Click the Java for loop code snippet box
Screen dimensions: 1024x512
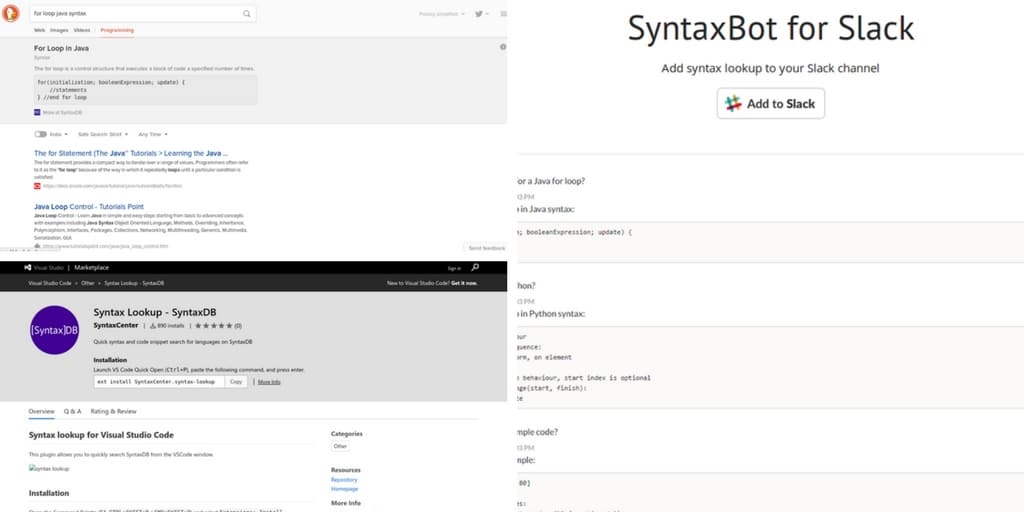[x=146, y=89]
